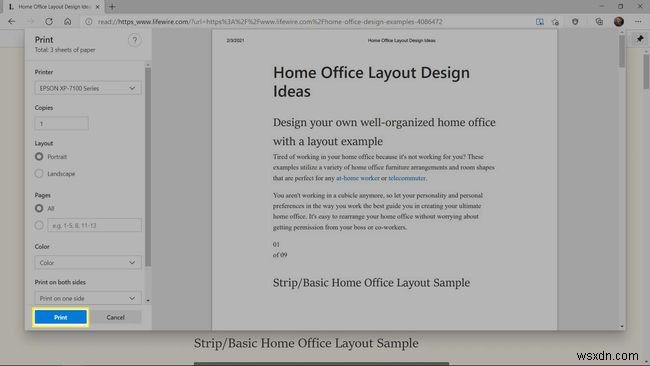Click the browser page vertical scrollbar

tap(647, 71)
